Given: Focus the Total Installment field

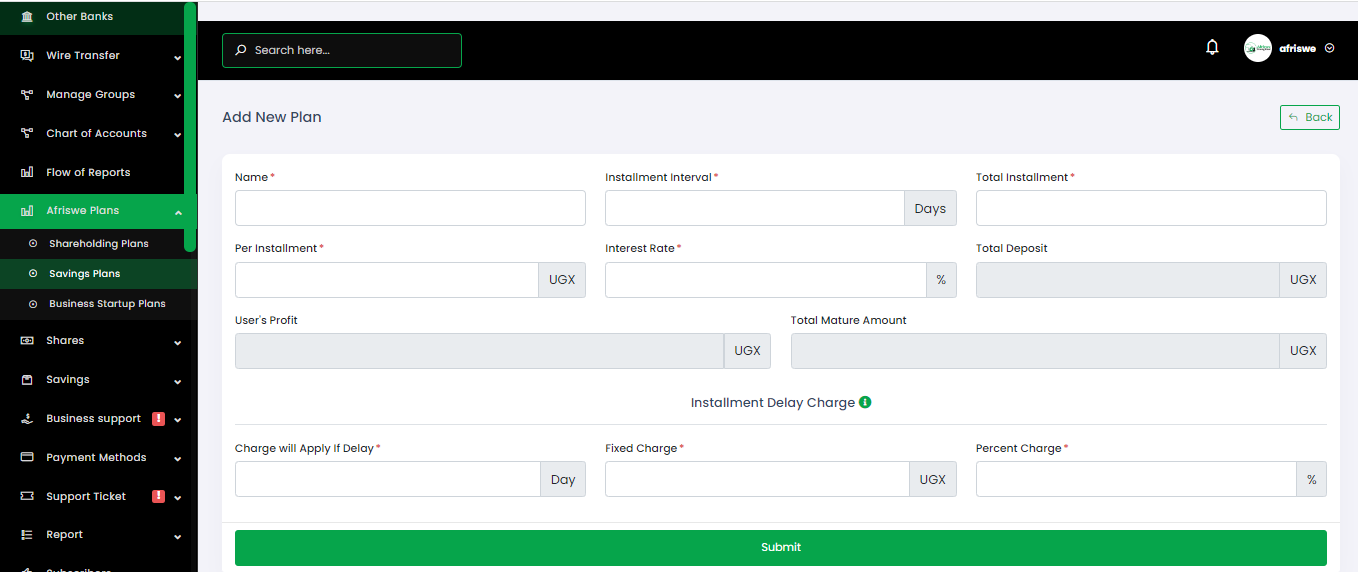Looking at the screenshot, I should (x=1151, y=208).
